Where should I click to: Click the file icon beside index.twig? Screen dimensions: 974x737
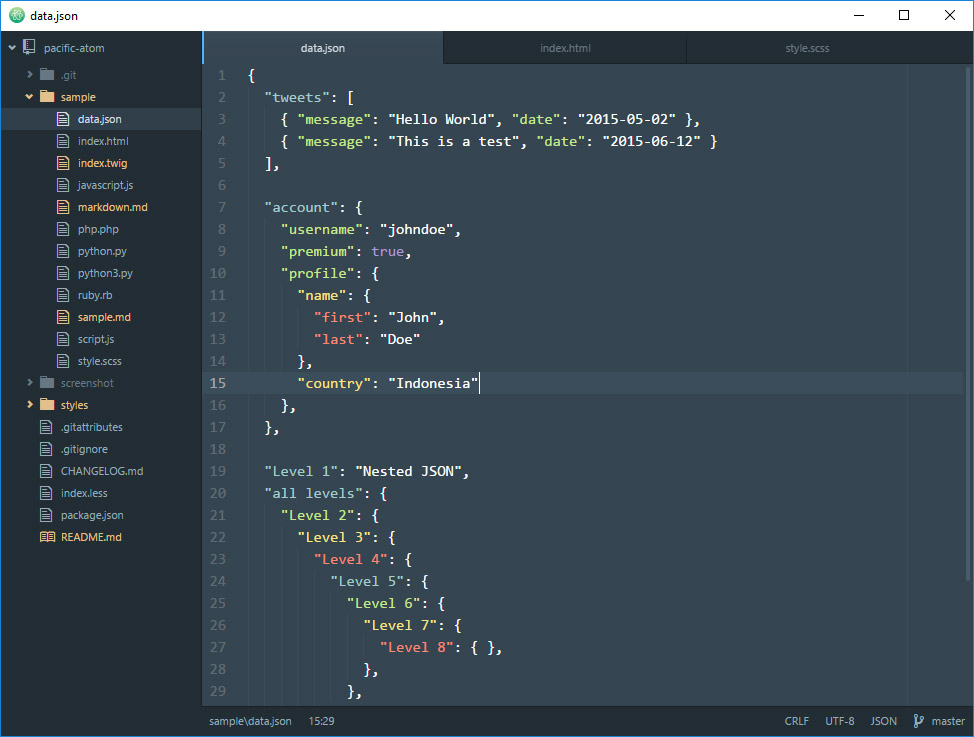(x=64, y=163)
